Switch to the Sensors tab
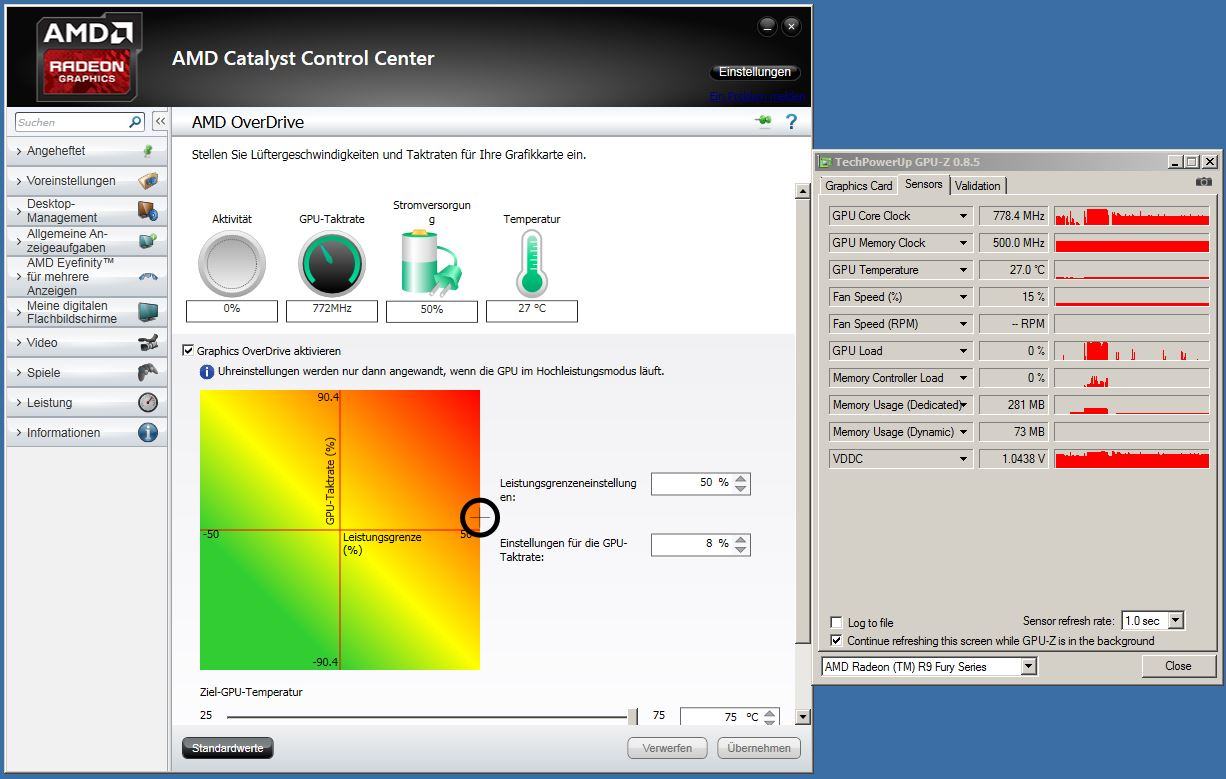Screen dimensions: 1226x779 click(x=923, y=184)
